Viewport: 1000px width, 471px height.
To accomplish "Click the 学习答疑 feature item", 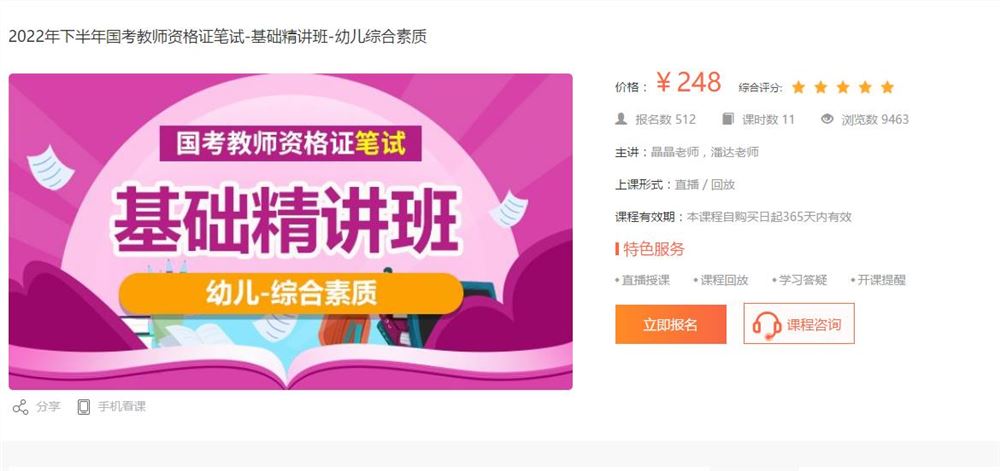I will (x=800, y=280).
